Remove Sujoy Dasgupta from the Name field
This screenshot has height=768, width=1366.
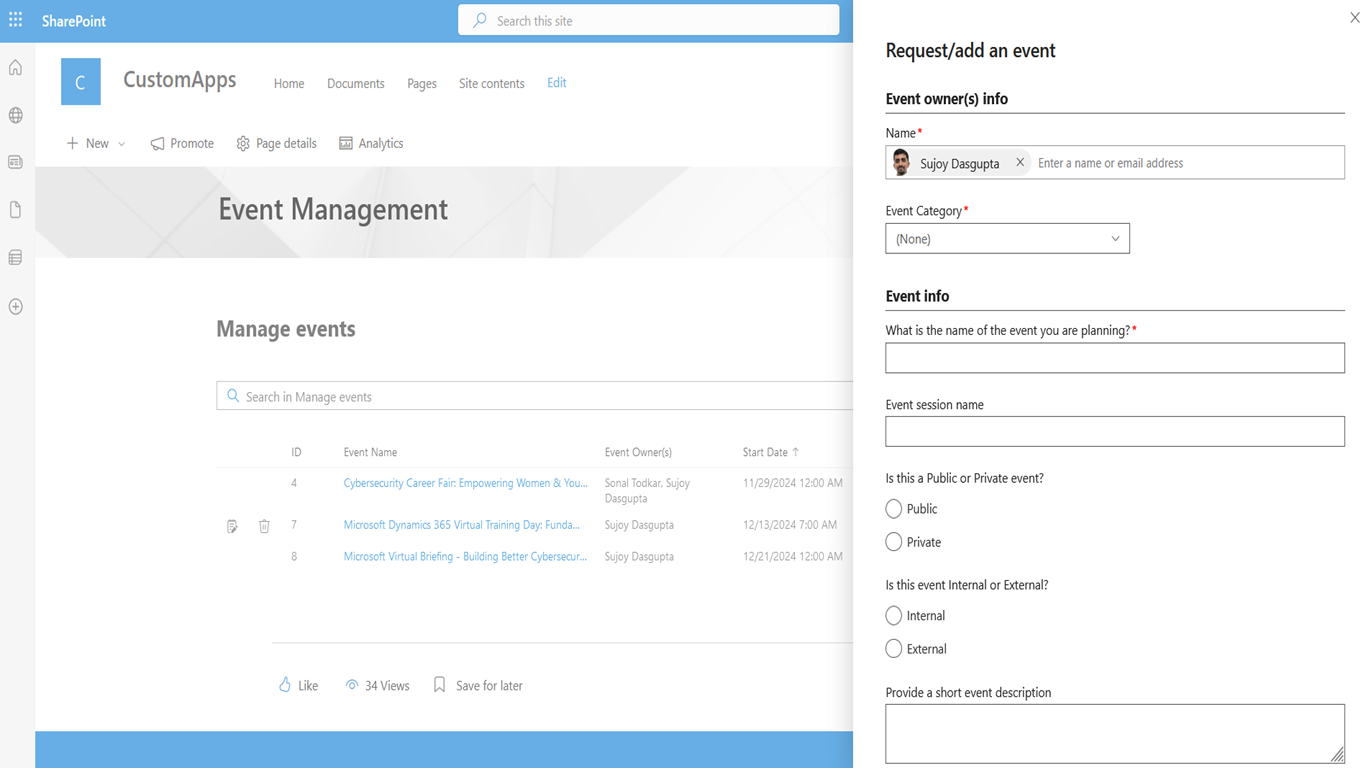click(x=1020, y=162)
